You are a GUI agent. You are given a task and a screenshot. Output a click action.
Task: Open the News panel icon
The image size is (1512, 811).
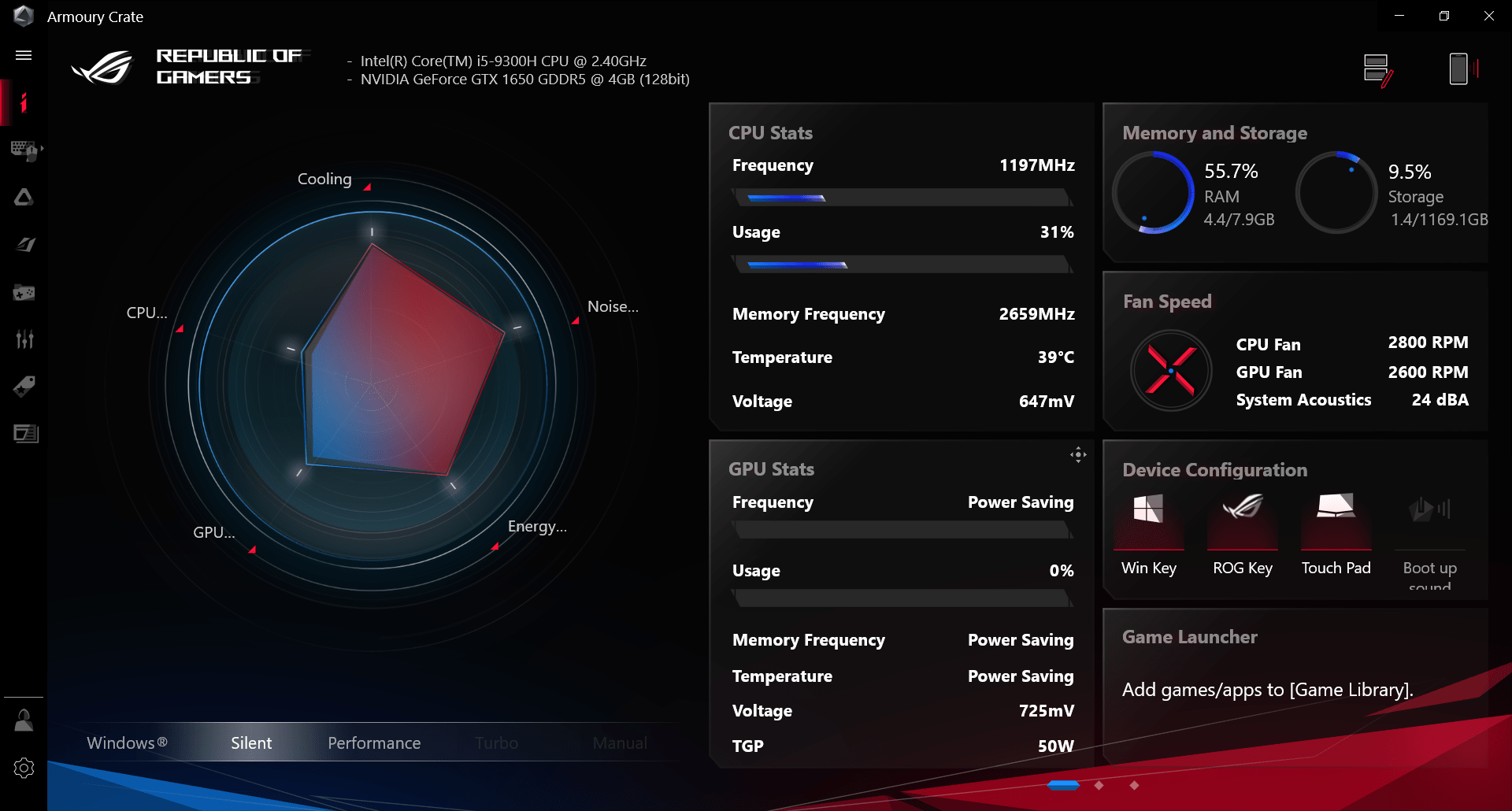(x=25, y=434)
